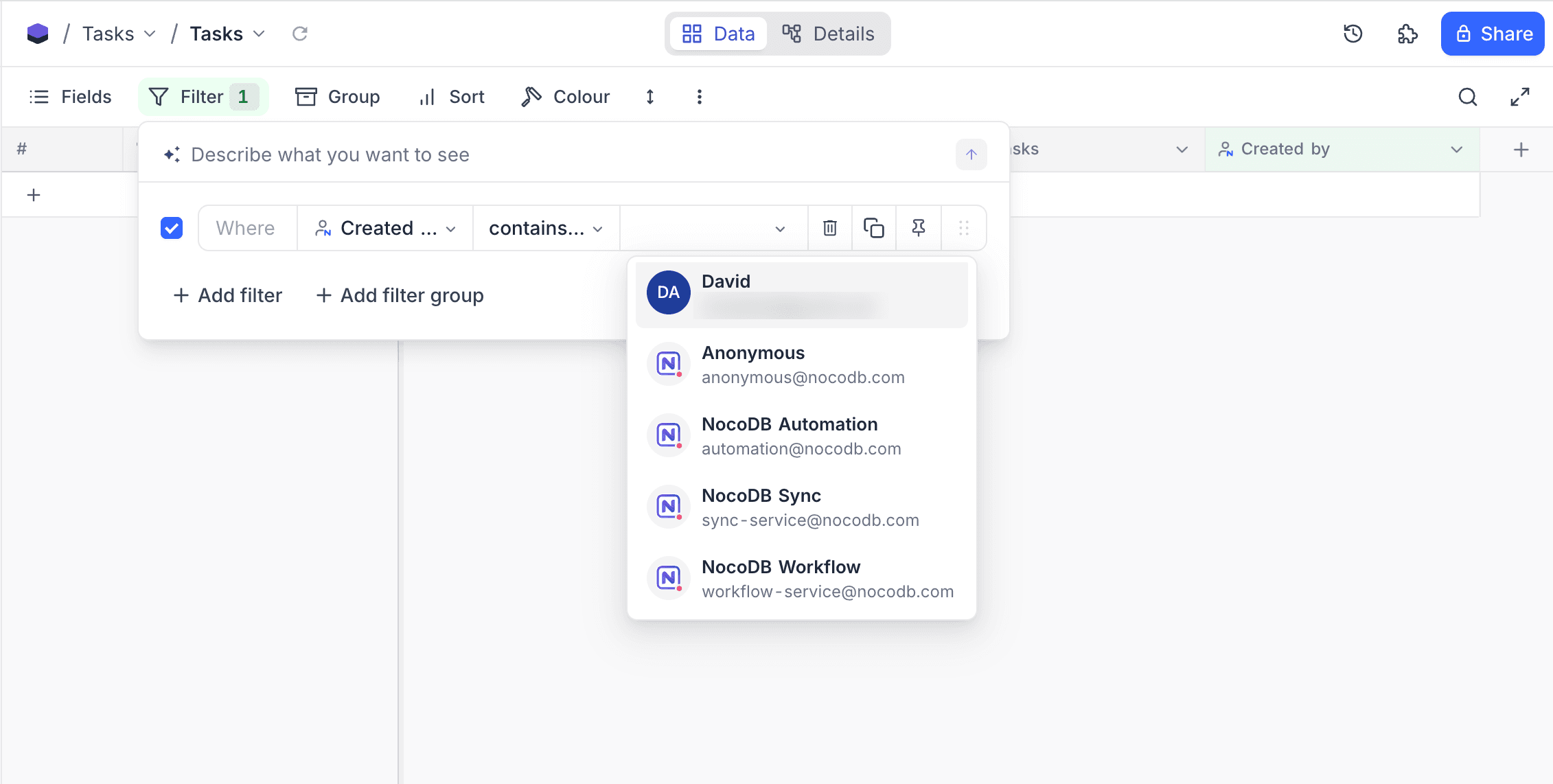Open the Colour toolbar menu
The image size is (1553, 784).
click(x=566, y=97)
